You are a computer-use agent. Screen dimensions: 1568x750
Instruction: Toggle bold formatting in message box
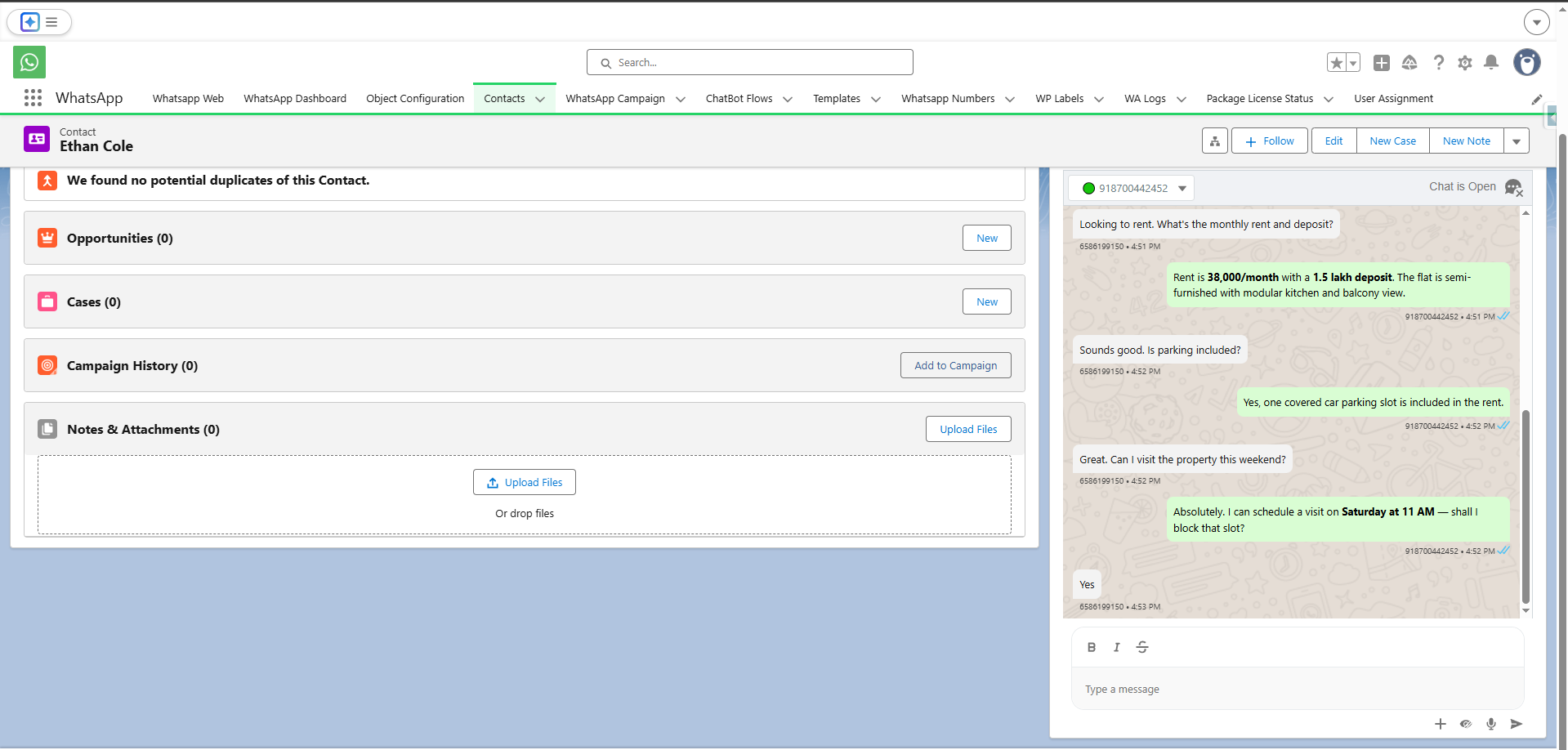(1091, 646)
